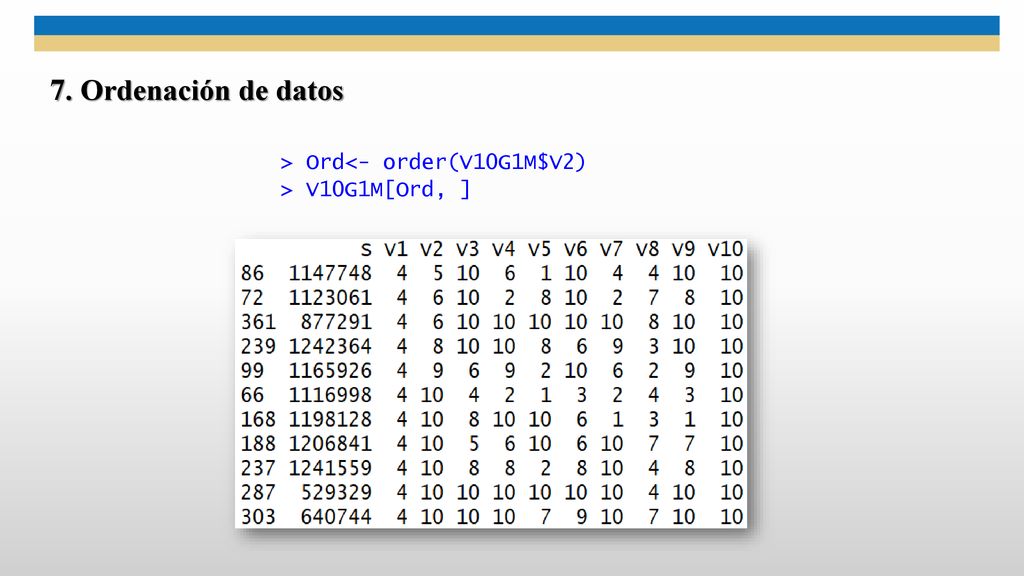This screenshot has width=1024, height=576.
Task: Select the column header "V10"
Action: click(x=725, y=249)
